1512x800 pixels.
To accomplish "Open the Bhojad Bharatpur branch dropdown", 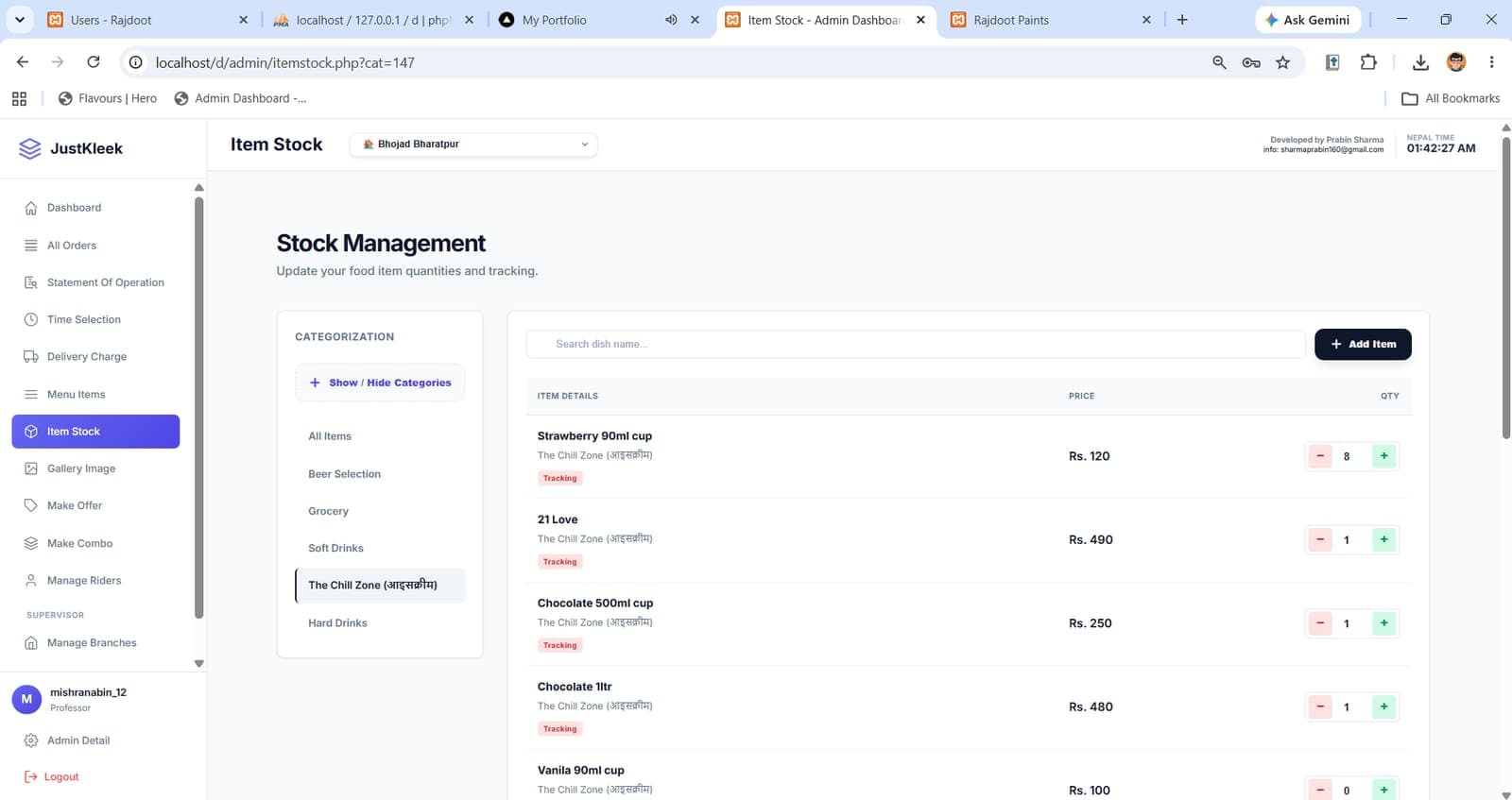I will point(473,145).
